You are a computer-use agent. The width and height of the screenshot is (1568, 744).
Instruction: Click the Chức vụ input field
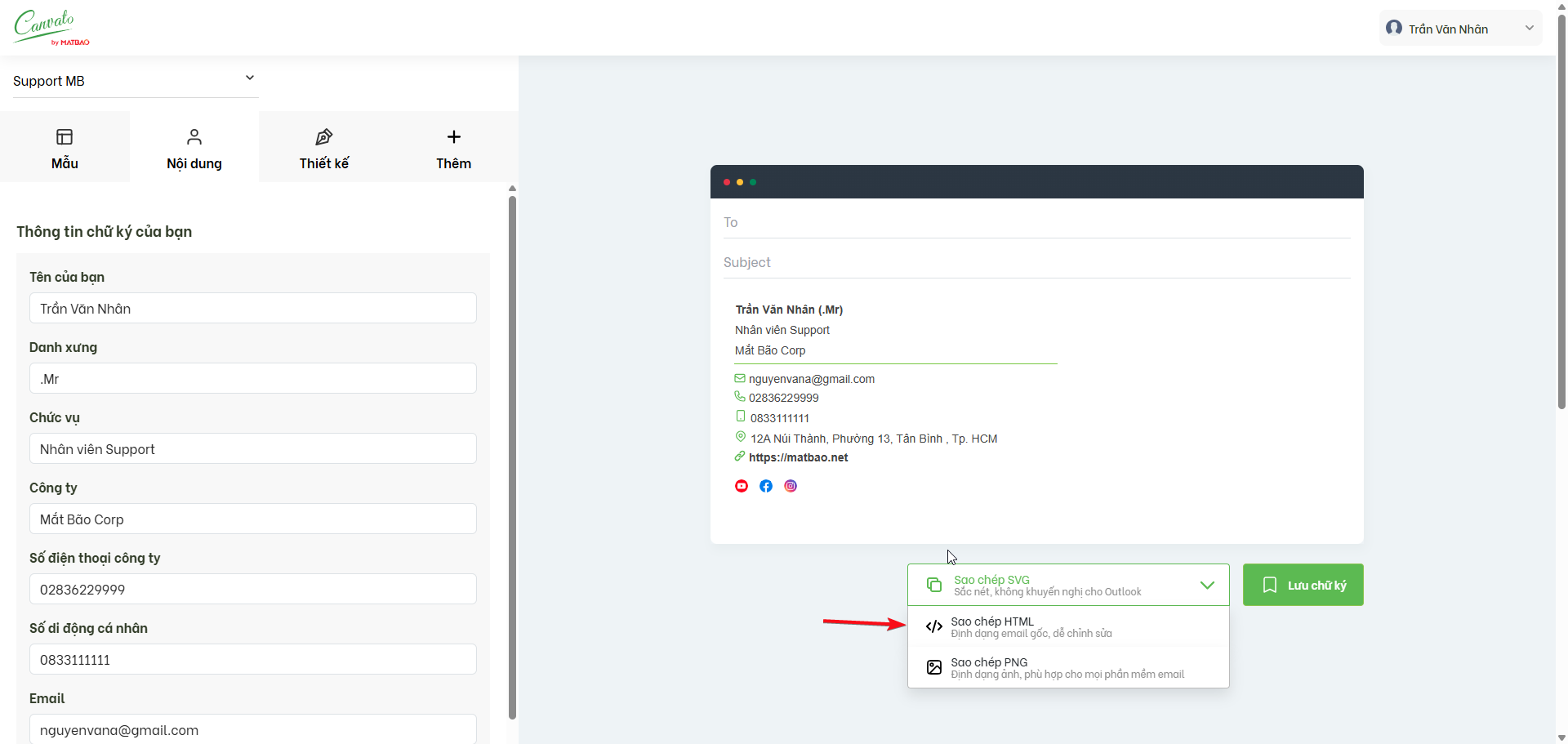click(252, 449)
